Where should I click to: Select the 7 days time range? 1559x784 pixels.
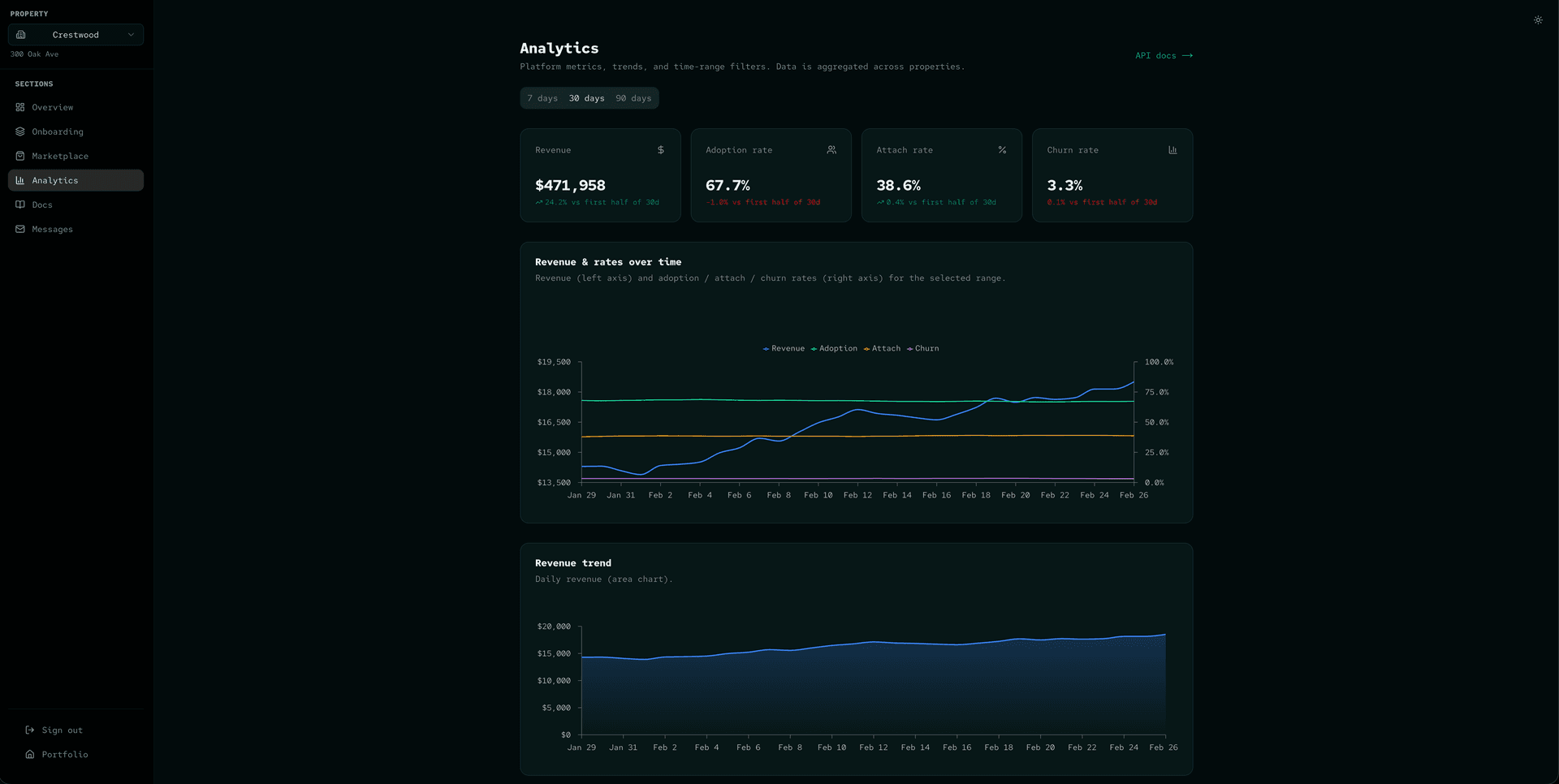[x=542, y=98]
